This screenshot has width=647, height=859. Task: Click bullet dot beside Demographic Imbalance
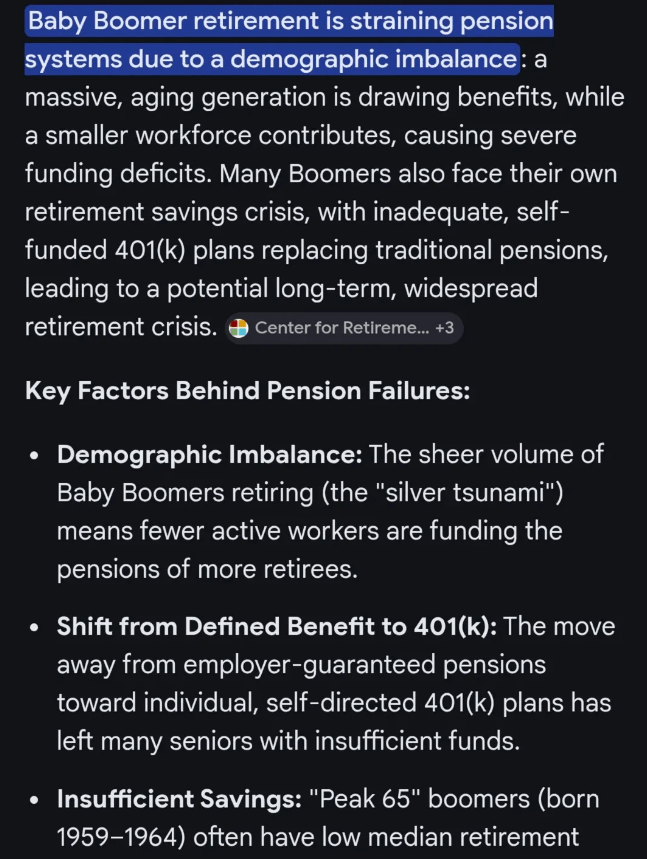[36, 456]
